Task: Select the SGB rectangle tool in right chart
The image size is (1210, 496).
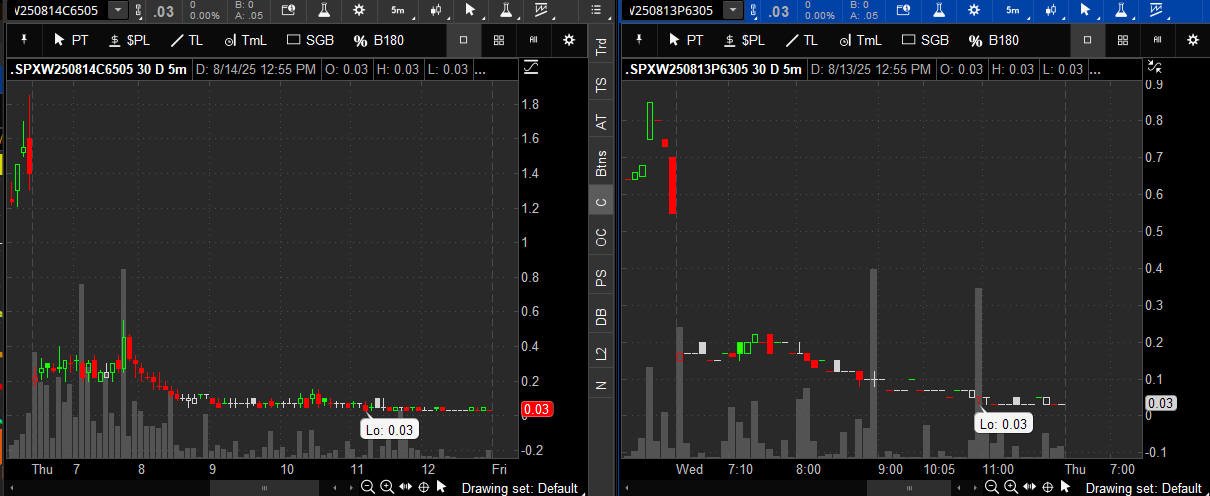Action: (x=925, y=40)
